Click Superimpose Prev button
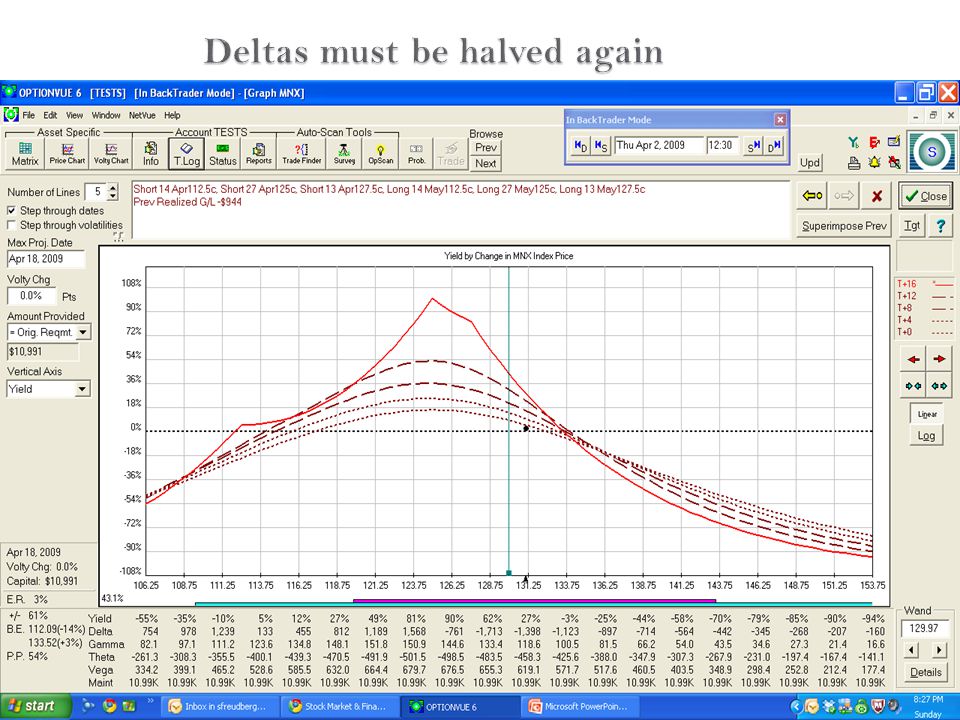 coord(844,225)
